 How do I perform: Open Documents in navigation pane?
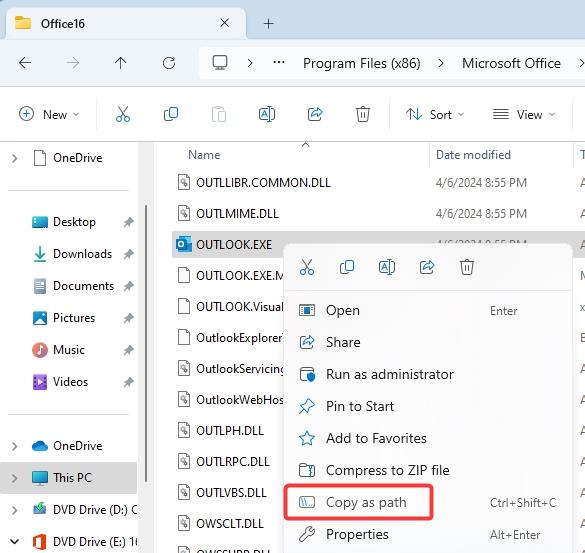tap(84, 286)
